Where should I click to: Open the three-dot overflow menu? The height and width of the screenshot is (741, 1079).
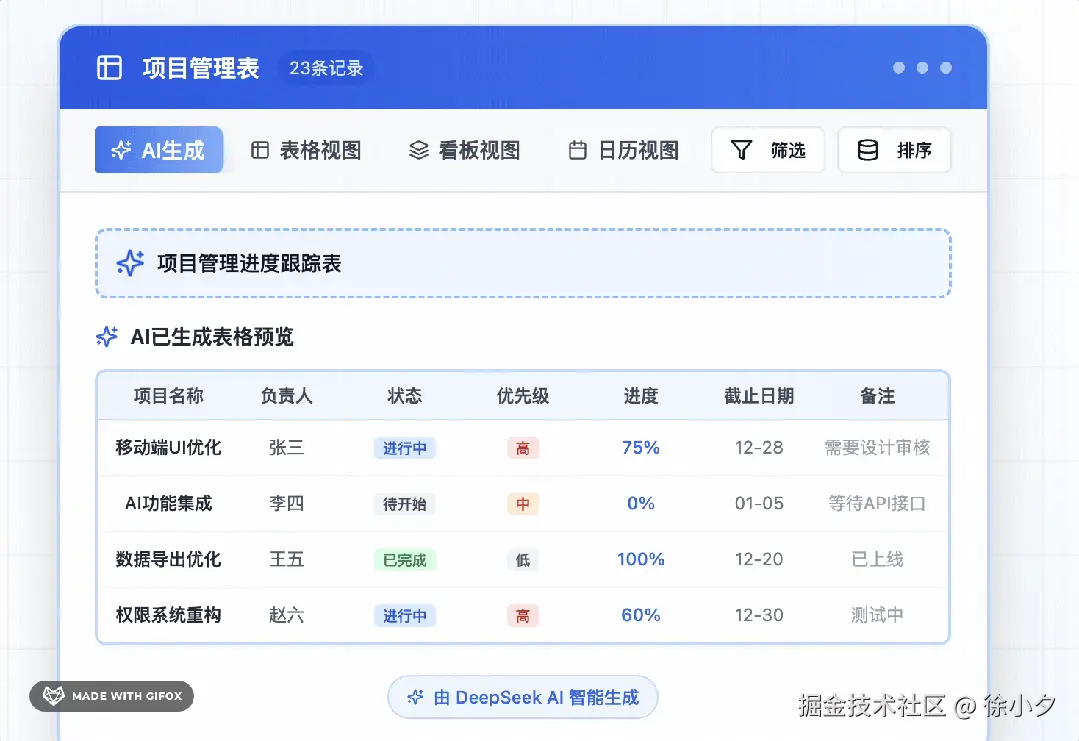pos(922,68)
